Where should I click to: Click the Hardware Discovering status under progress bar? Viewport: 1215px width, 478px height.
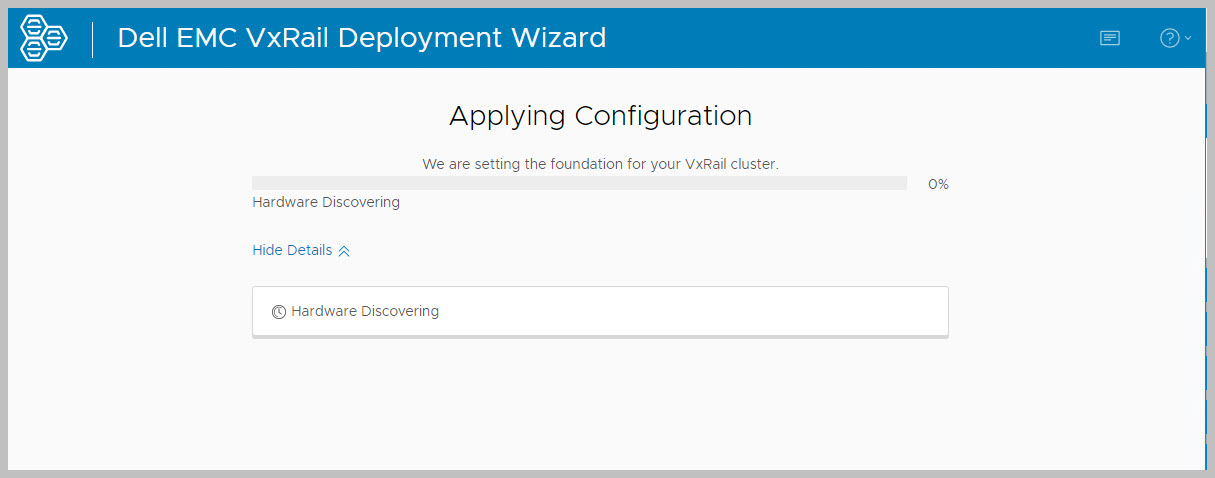(326, 202)
